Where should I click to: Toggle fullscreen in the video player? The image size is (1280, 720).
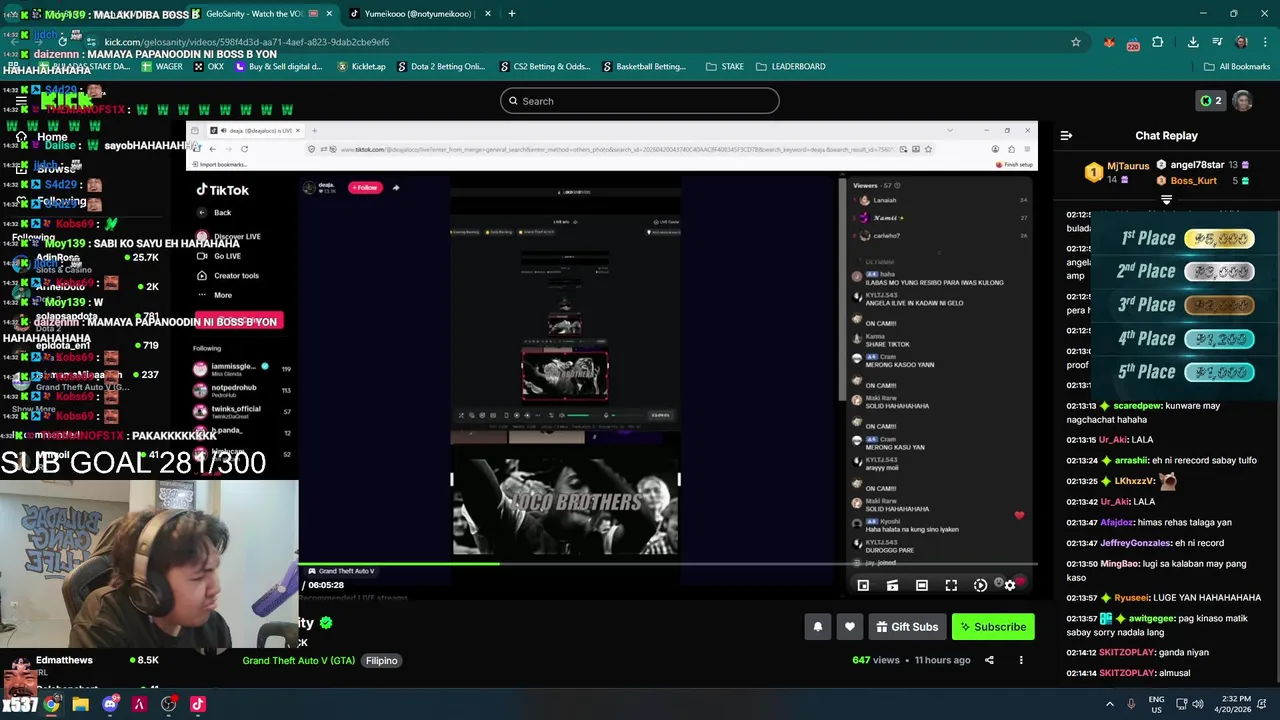point(951,586)
